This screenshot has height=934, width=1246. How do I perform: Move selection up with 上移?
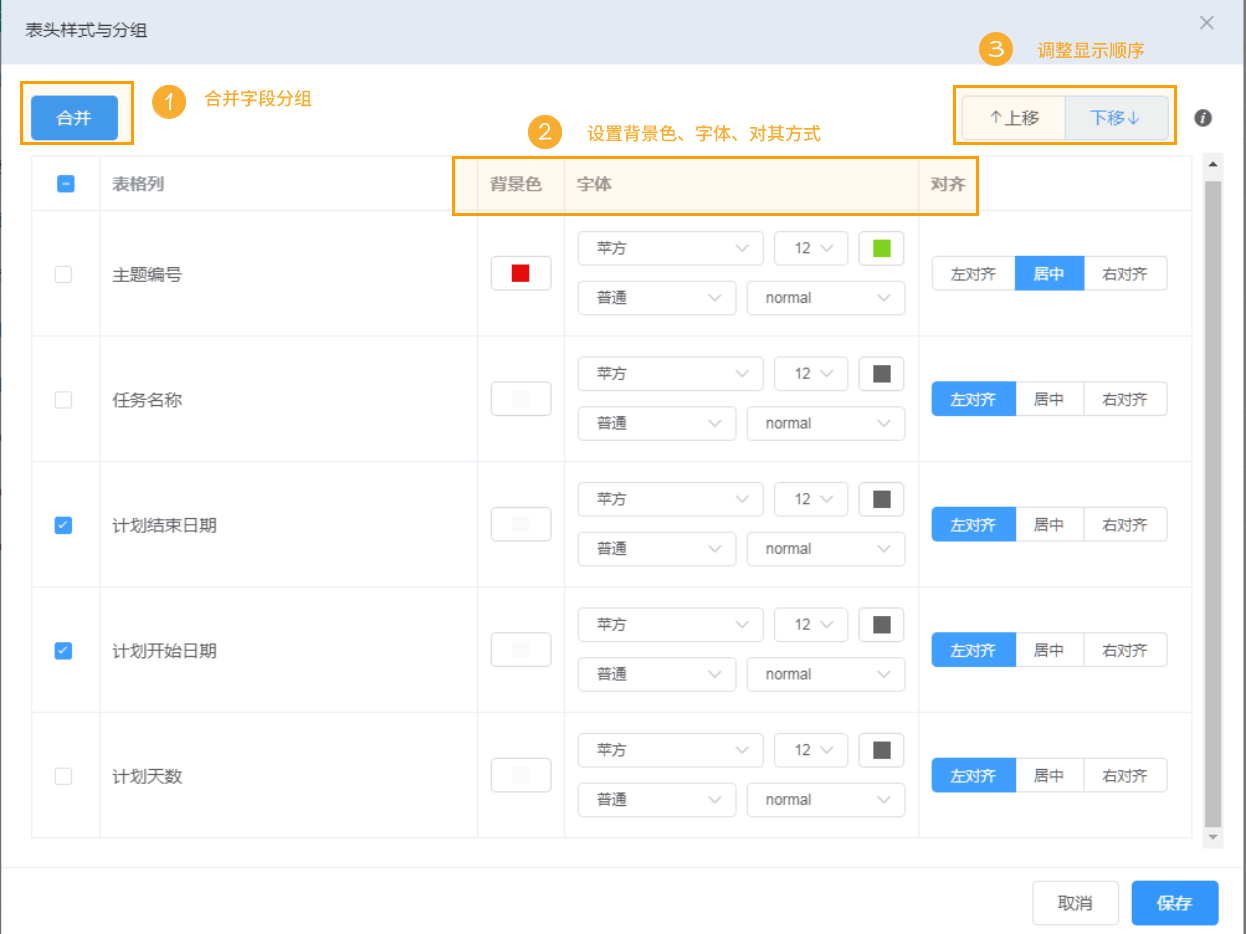pyautogui.click(x=1014, y=118)
